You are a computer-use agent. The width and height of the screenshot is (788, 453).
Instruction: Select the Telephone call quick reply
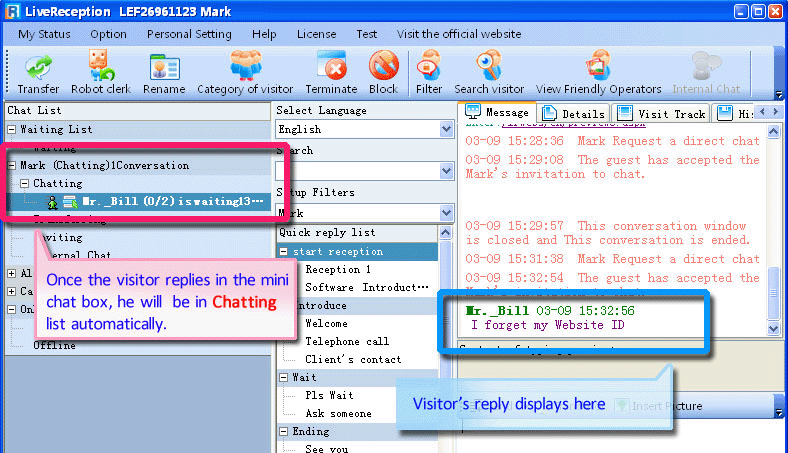(x=347, y=341)
